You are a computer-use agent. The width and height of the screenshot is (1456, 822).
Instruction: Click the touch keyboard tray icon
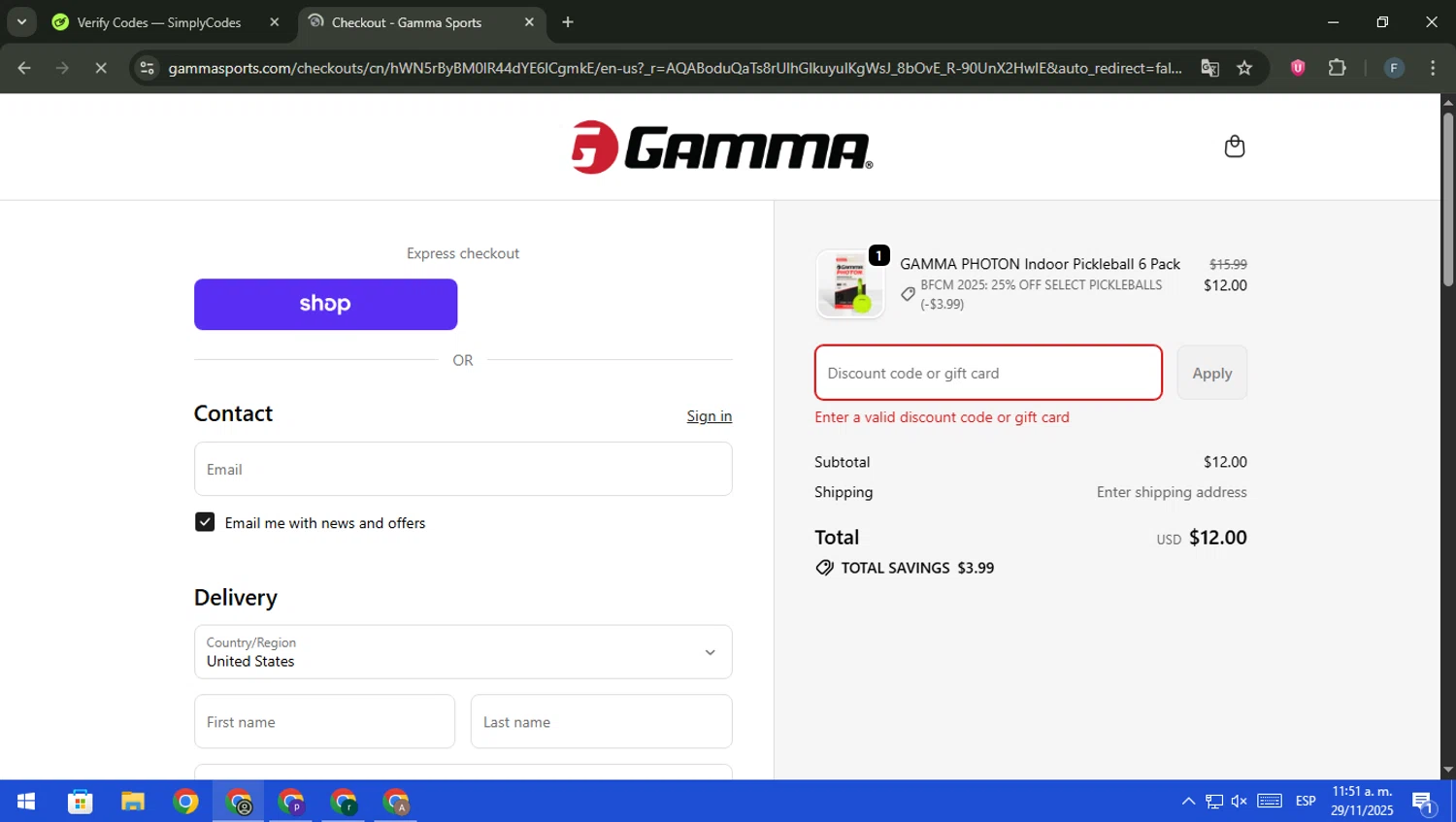[1270, 802]
